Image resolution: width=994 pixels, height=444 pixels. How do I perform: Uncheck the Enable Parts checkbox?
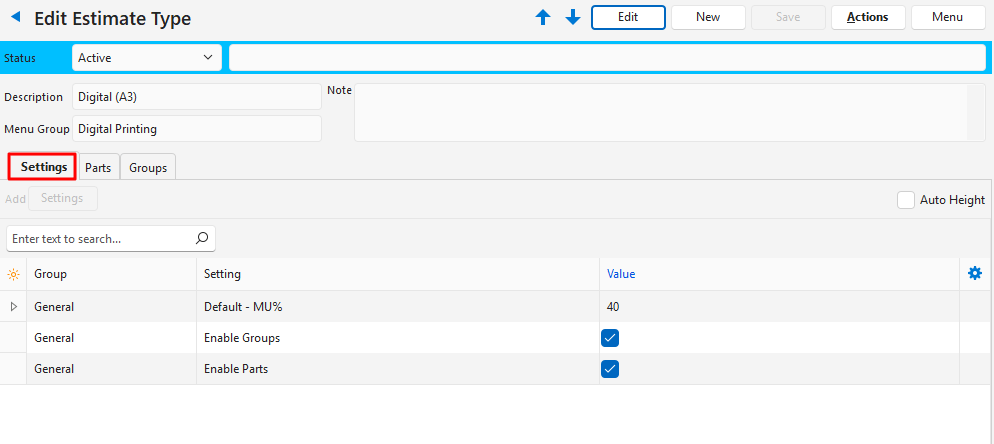[610, 369]
